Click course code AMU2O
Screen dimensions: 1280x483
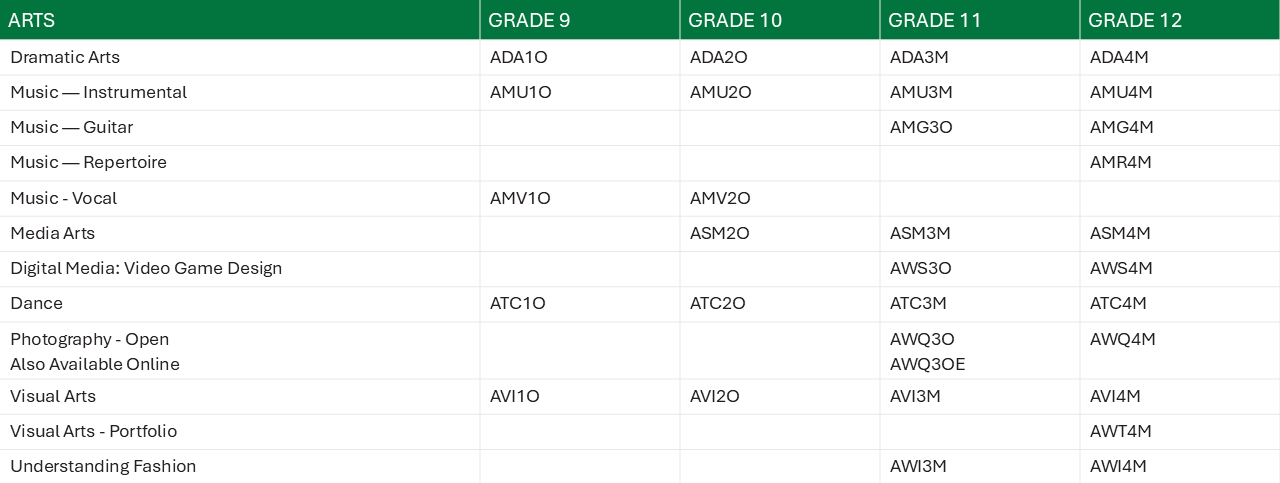pos(721,92)
